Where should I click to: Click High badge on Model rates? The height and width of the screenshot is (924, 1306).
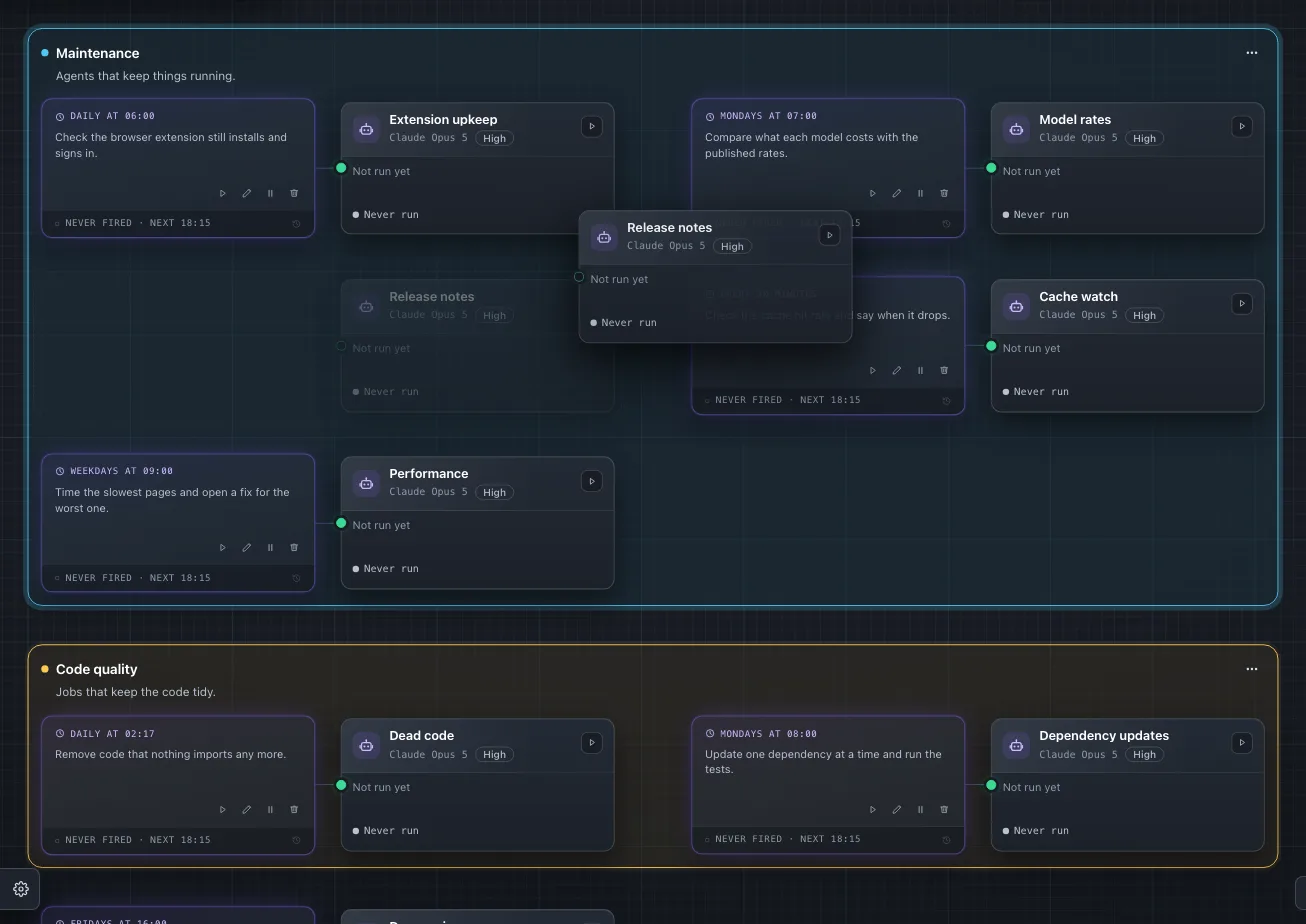tap(1144, 138)
